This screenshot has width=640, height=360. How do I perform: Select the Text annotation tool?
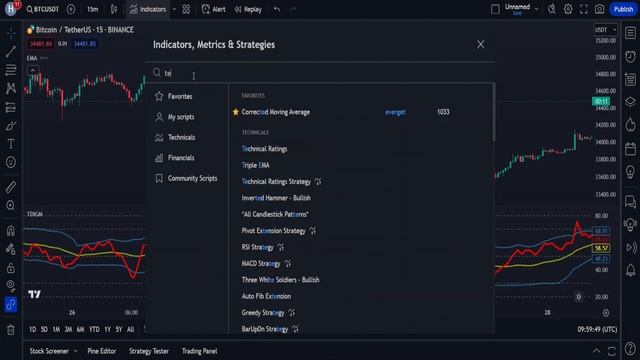coord(11,144)
